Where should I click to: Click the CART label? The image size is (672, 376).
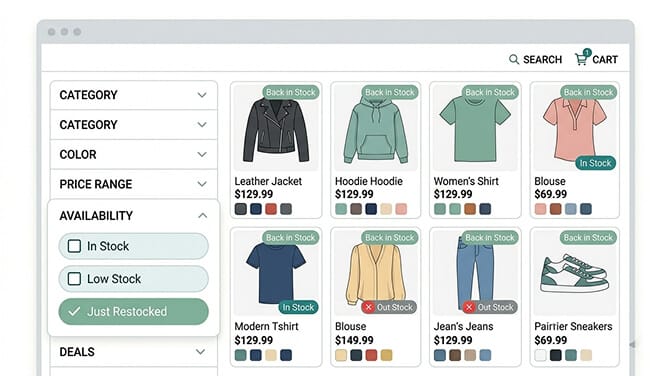(x=605, y=60)
